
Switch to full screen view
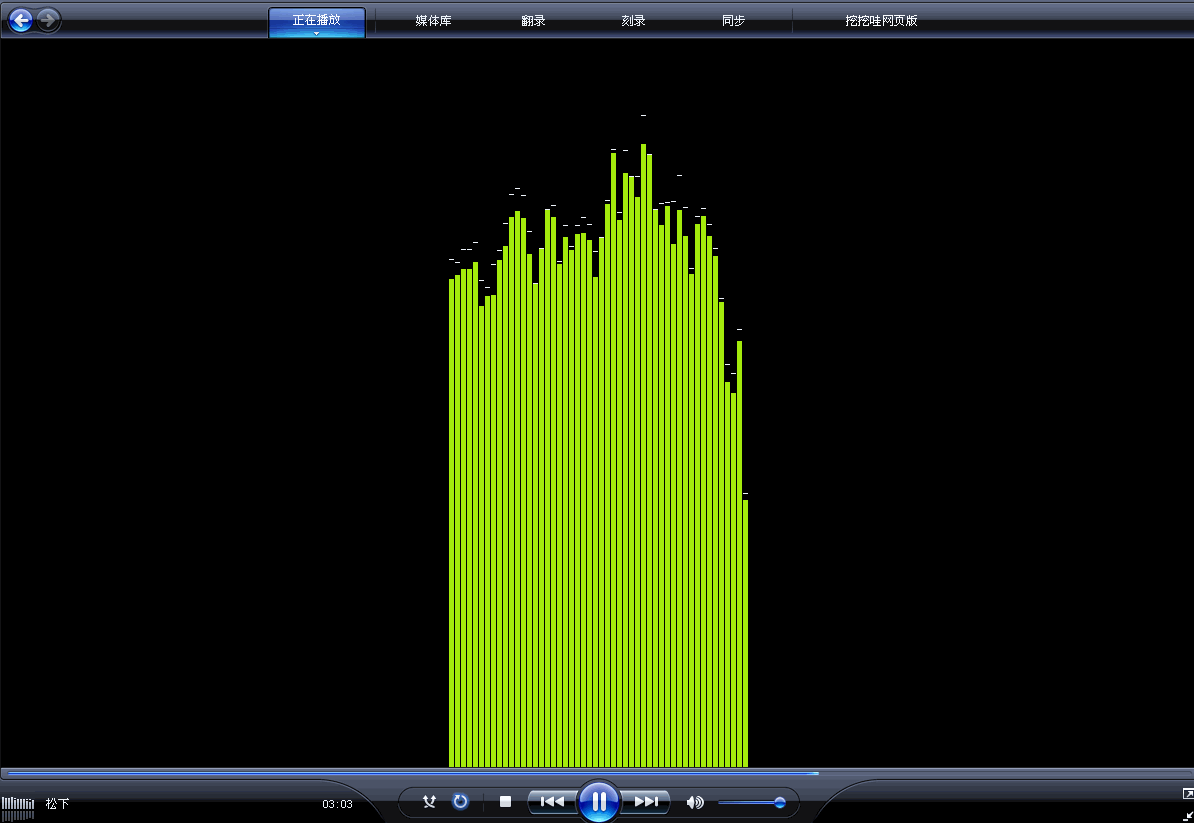(x=1187, y=794)
